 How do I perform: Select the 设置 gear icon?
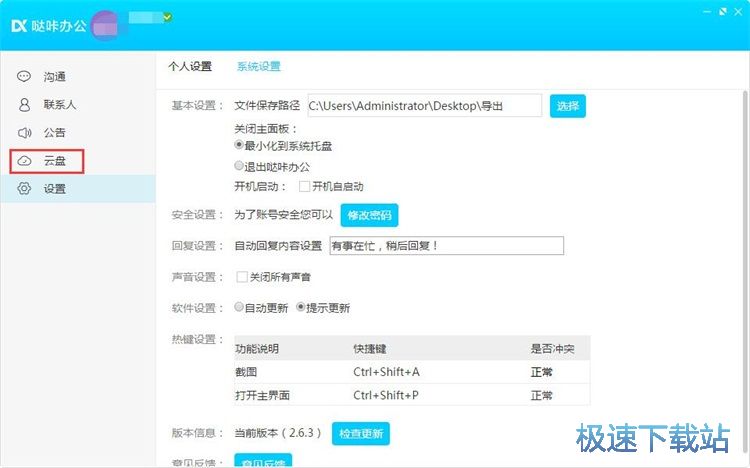pos(24,189)
